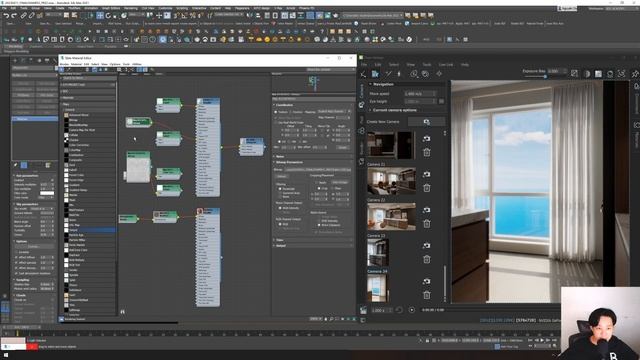Toggle the affect diffuse checkbox in Options
The image size is (640, 360).
click(x=16, y=258)
